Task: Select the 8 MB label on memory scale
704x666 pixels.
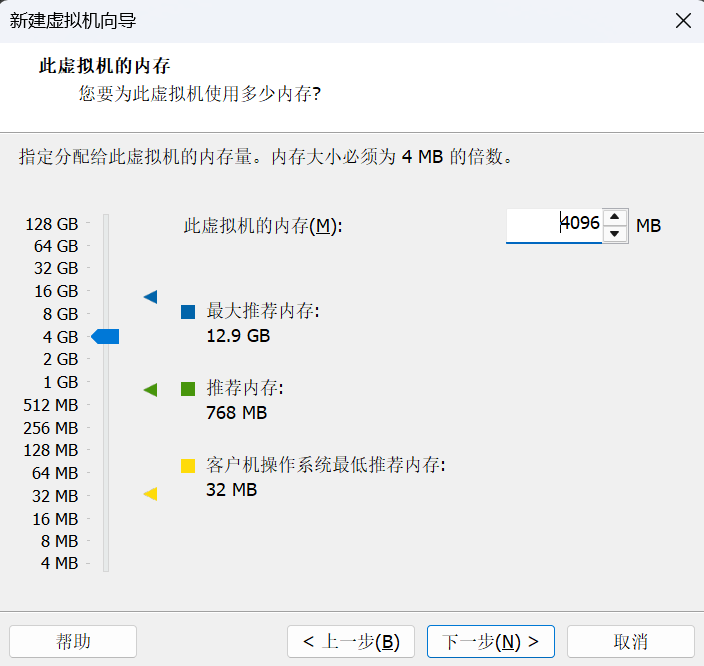Action: [59, 541]
